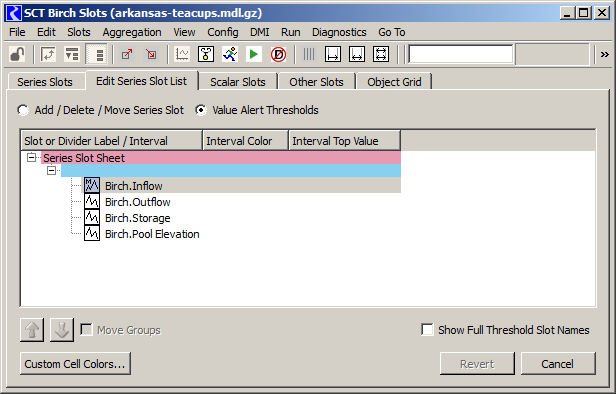This screenshot has height=394, width=616.
Task: Click the Birch.Inflow series slot icon
Action: pyautogui.click(x=92, y=185)
